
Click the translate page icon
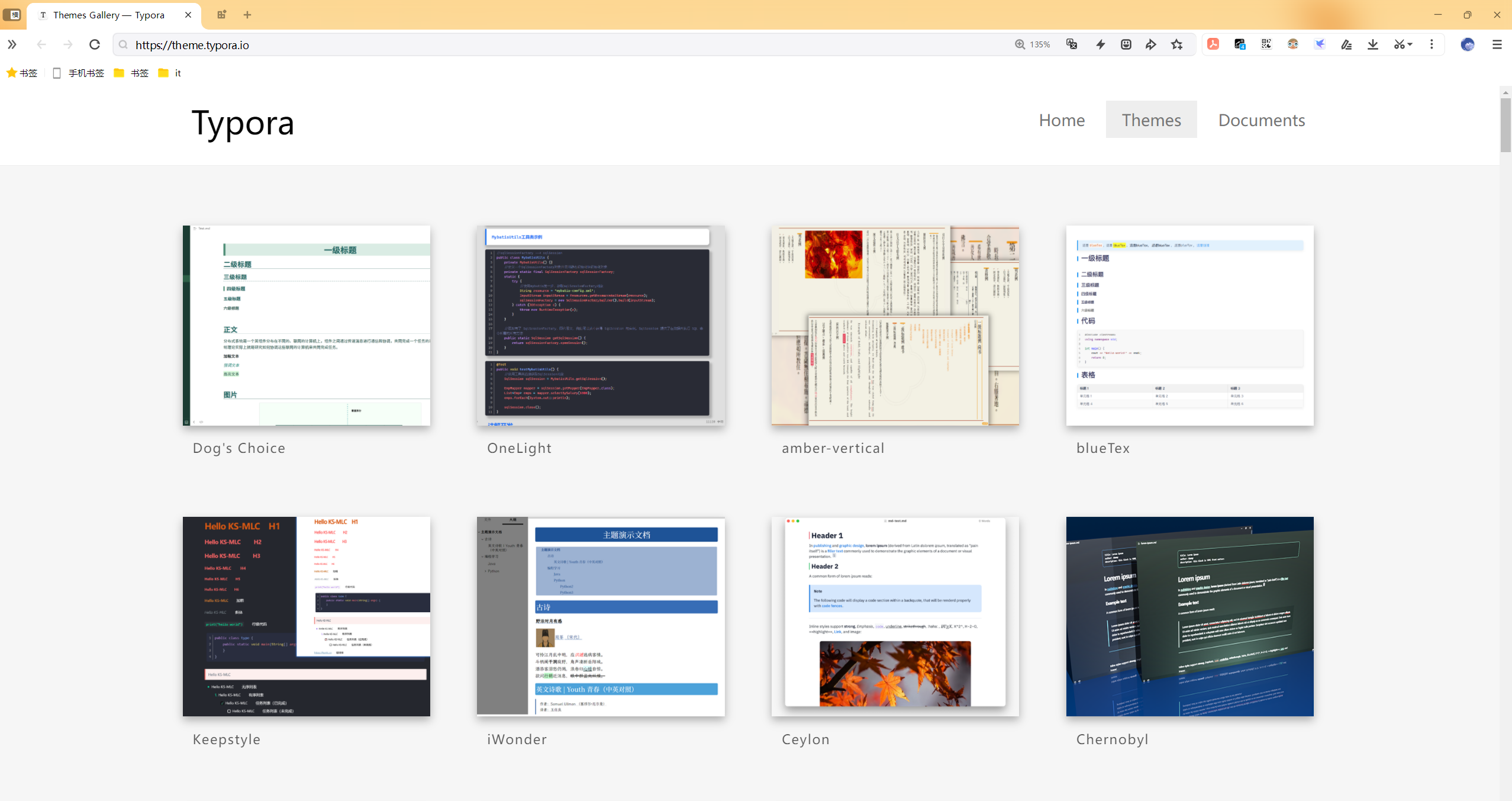pos(1072,44)
